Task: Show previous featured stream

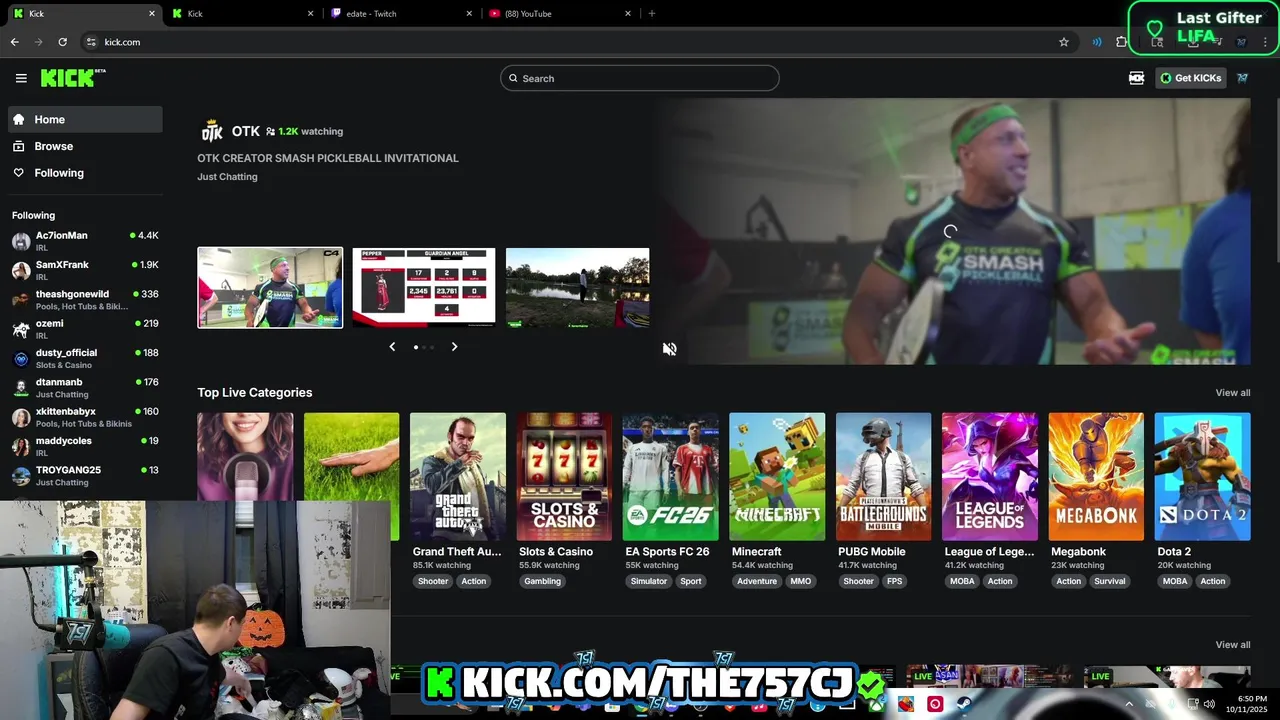Action: (x=392, y=347)
